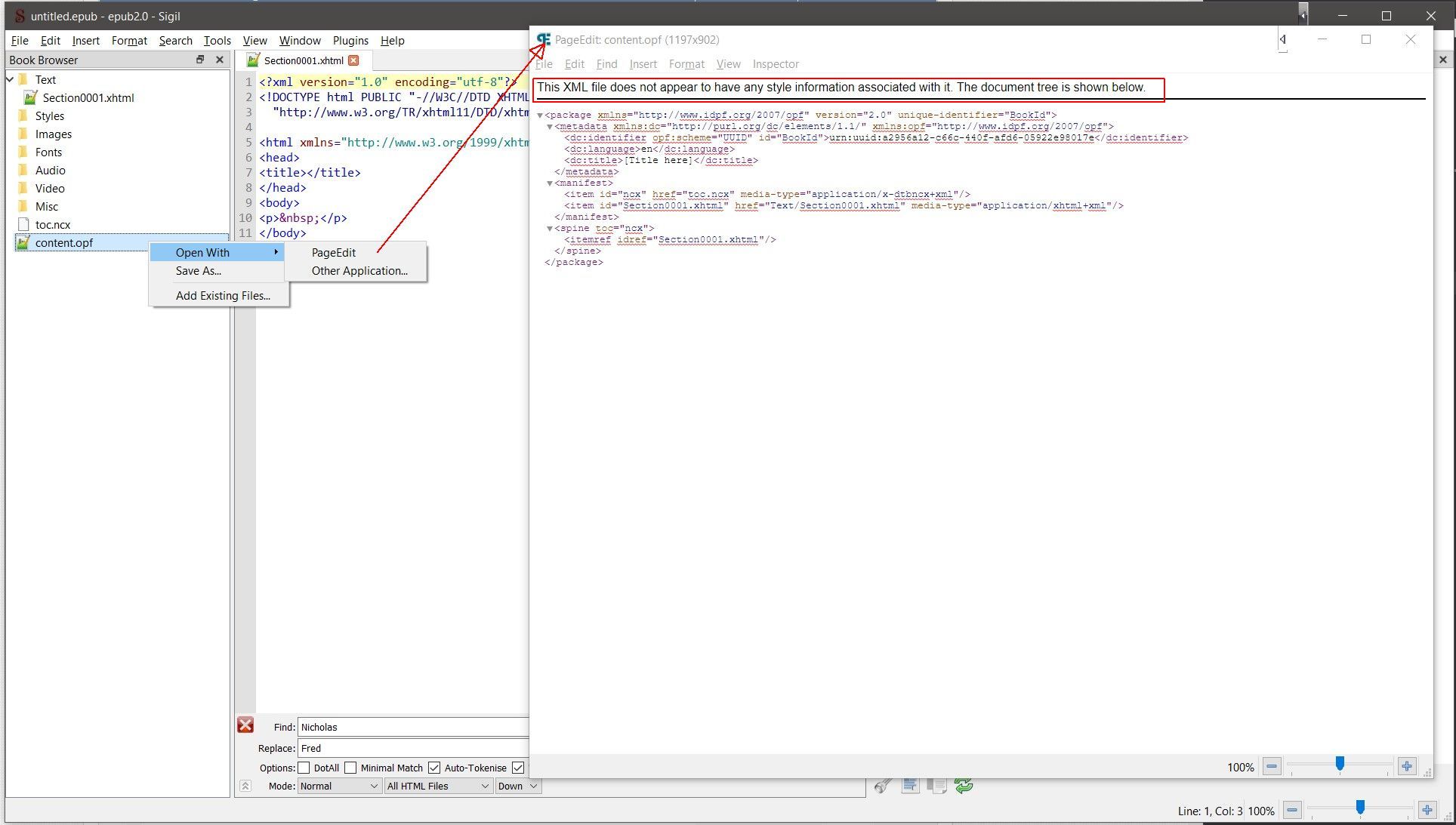Collapse Find panel with double-arrow icon

pyautogui.click(x=245, y=786)
